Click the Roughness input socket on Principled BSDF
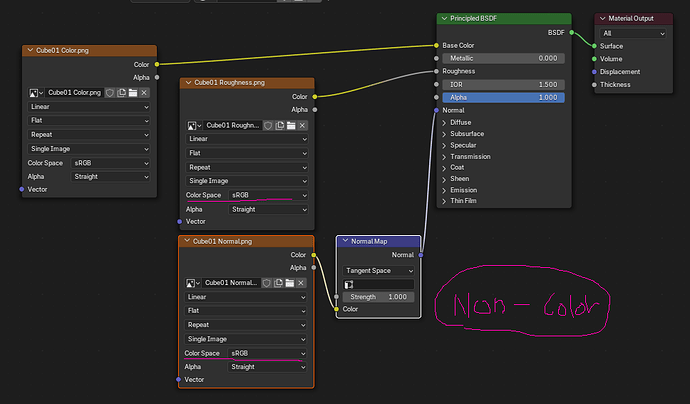The height and width of the screenshot is (404, 690). tap(436, 71)
